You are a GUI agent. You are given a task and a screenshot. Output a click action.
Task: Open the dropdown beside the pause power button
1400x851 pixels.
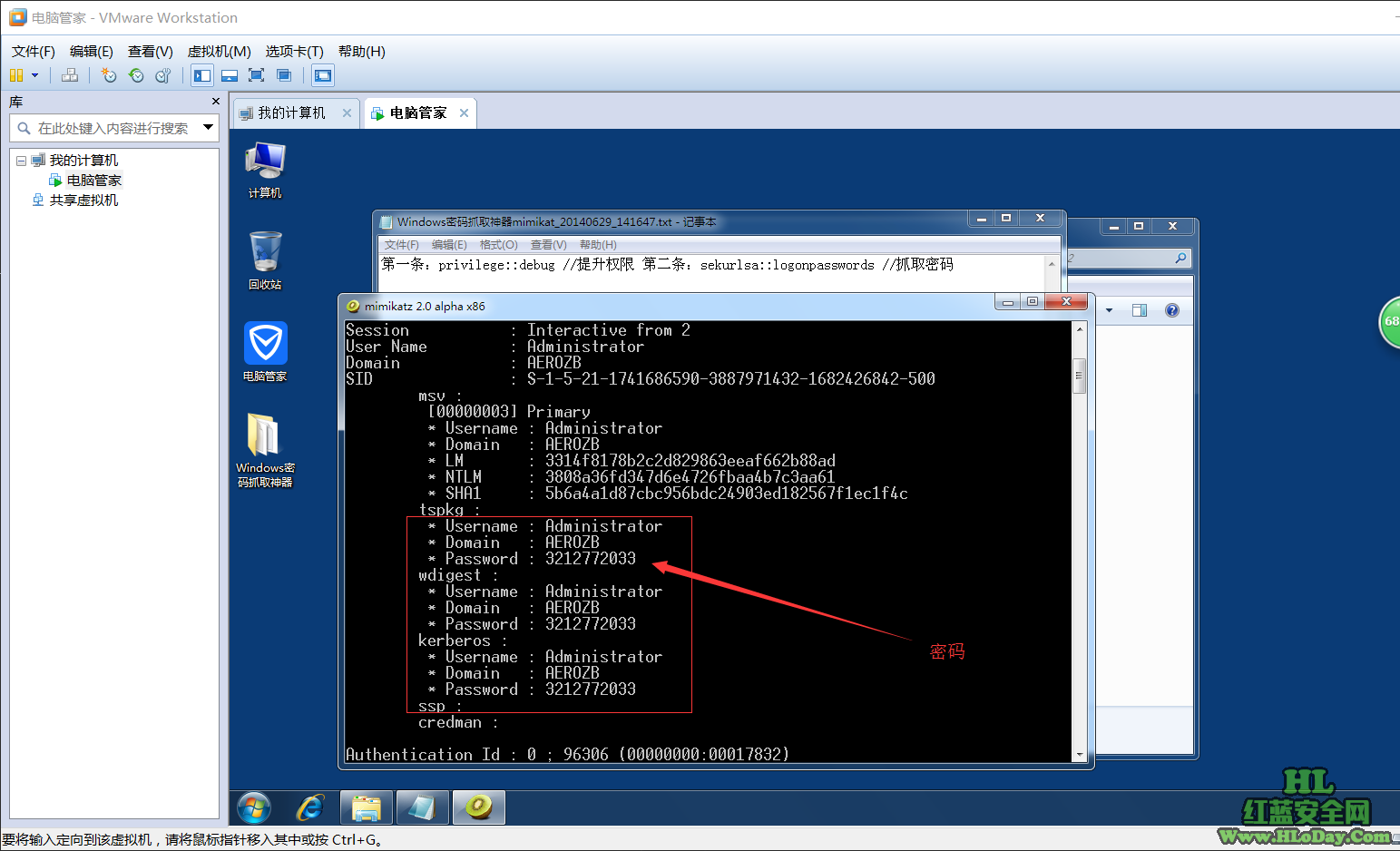click(35, 75)
